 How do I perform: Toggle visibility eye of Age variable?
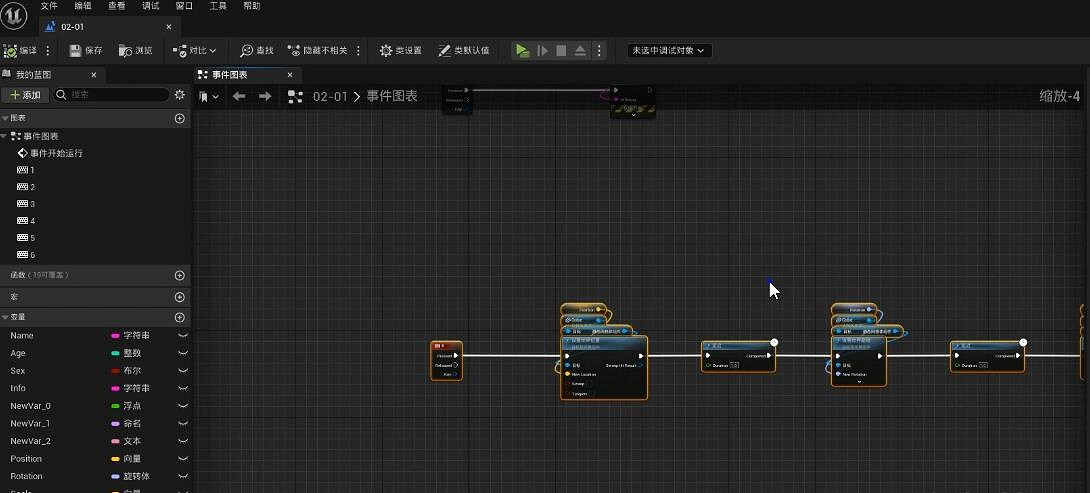click(x=183, y=353)
